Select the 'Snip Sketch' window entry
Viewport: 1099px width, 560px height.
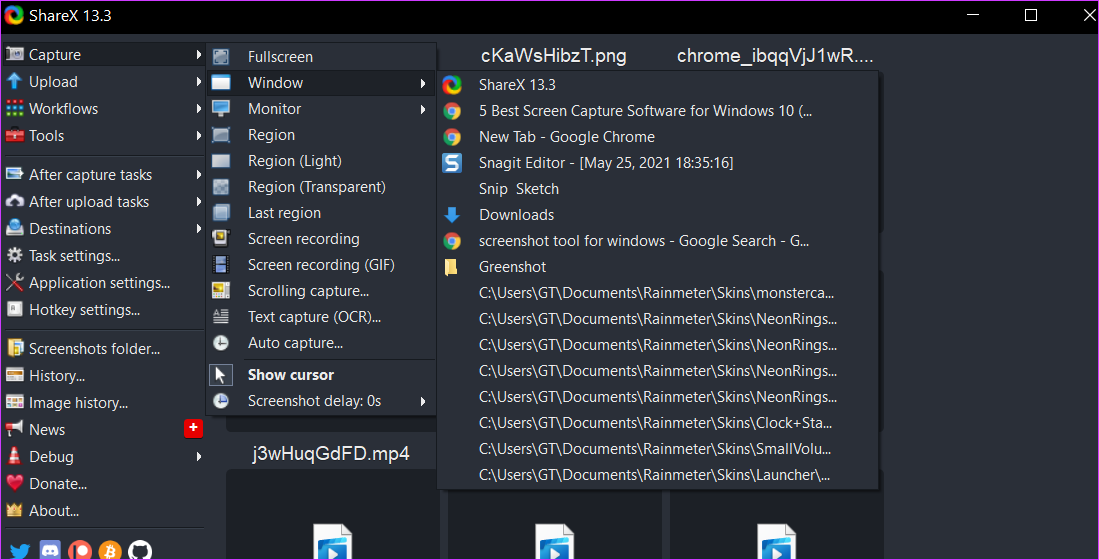[657, 189]
